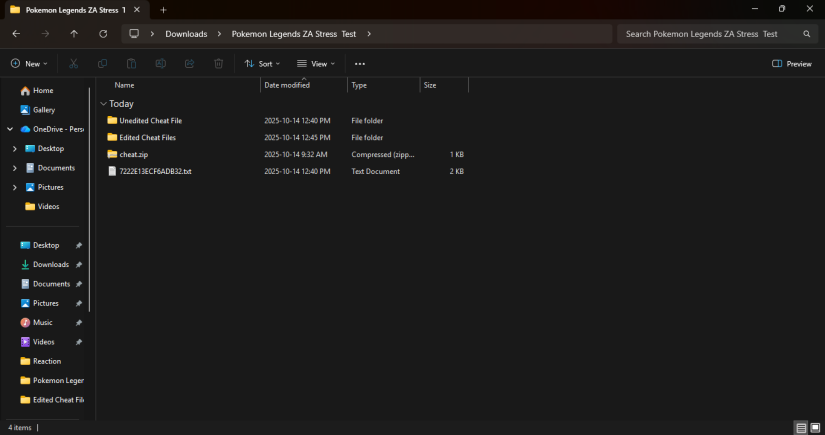Collapse the Today group

(x=104, y=104)
